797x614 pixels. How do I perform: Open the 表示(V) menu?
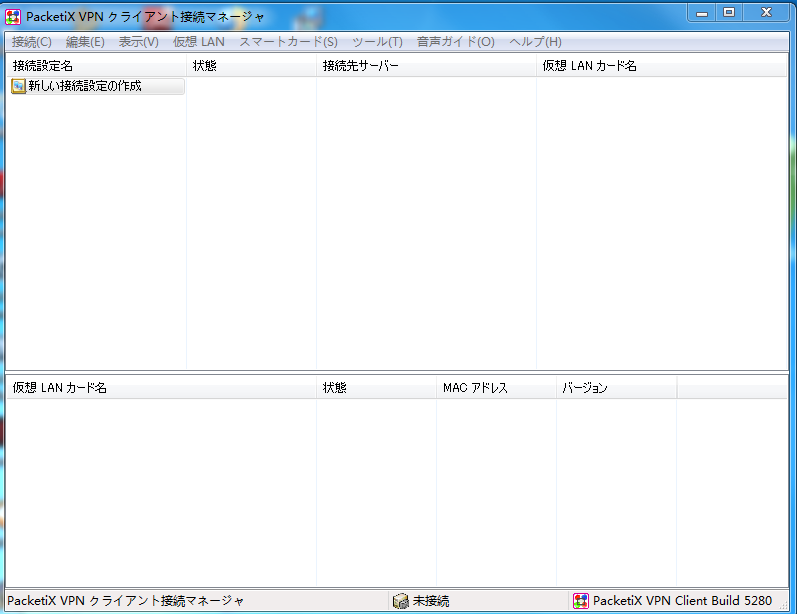point(138,42)
